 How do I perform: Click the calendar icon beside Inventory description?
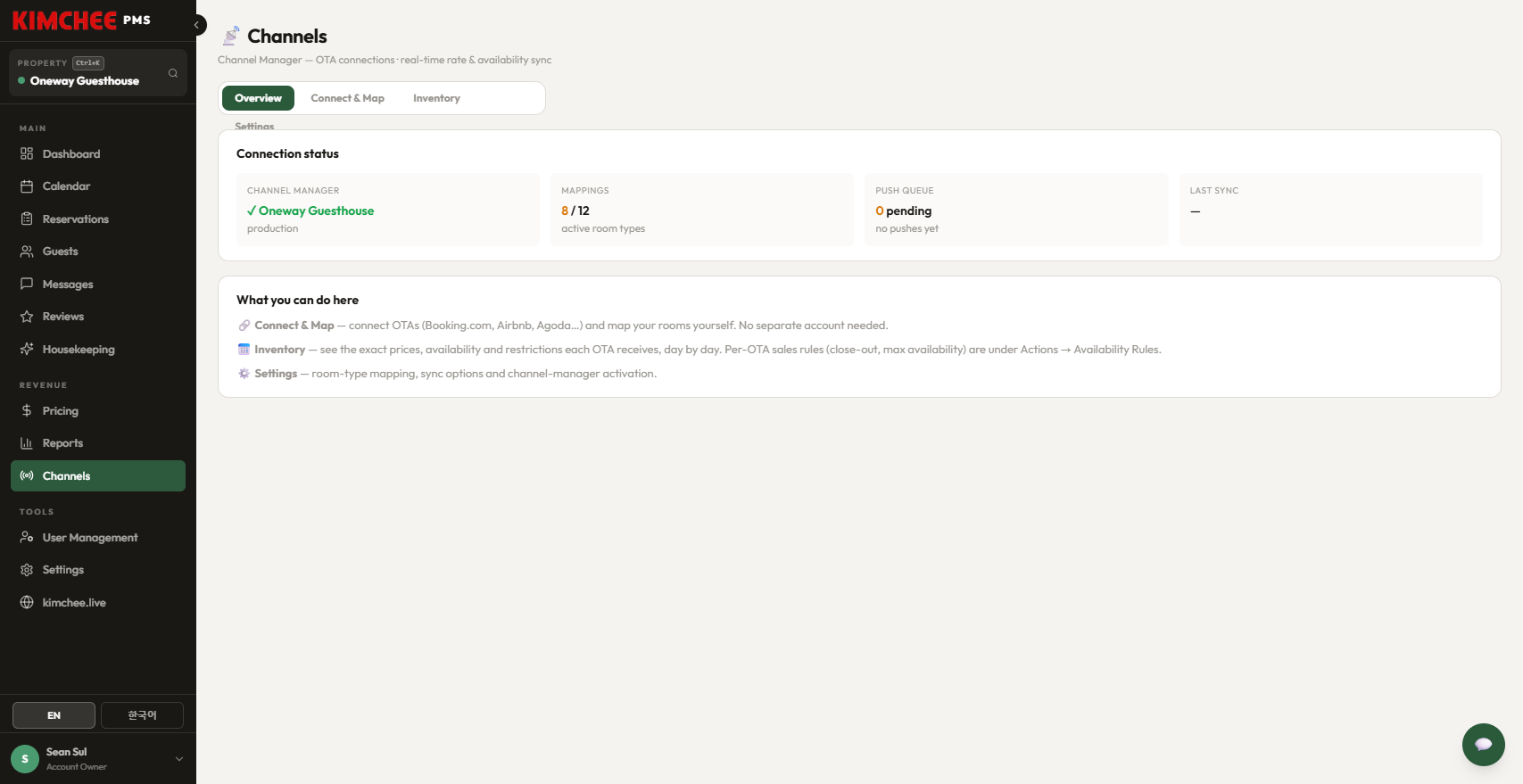(244, 350)
